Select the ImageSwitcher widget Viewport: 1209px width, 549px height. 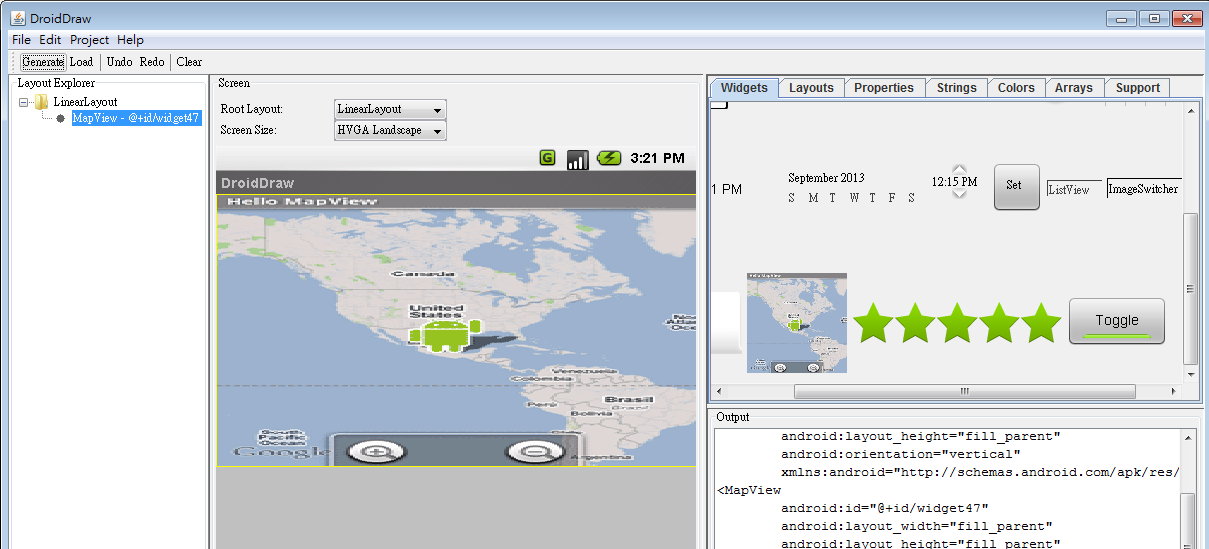tap(1145, 188)
